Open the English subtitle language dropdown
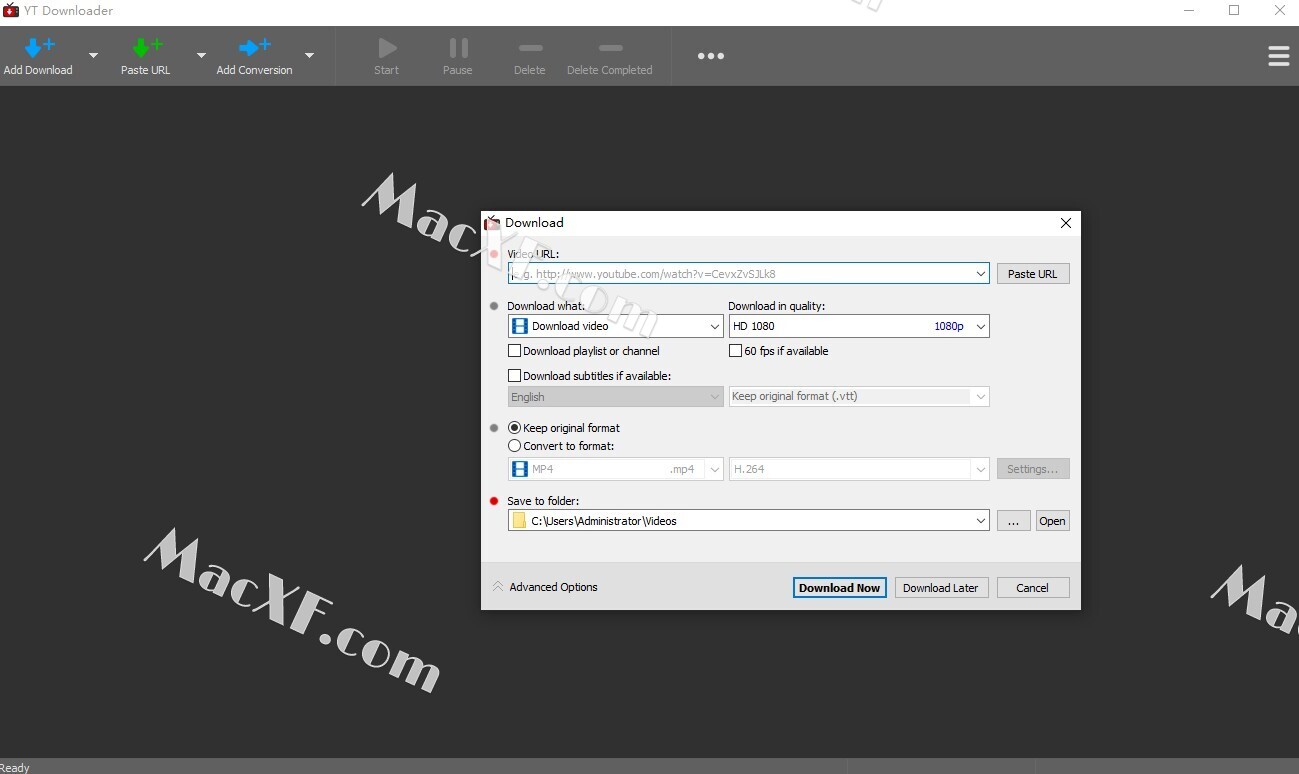The height and width of the screenshot is (774, 1299). coord(615,396)
